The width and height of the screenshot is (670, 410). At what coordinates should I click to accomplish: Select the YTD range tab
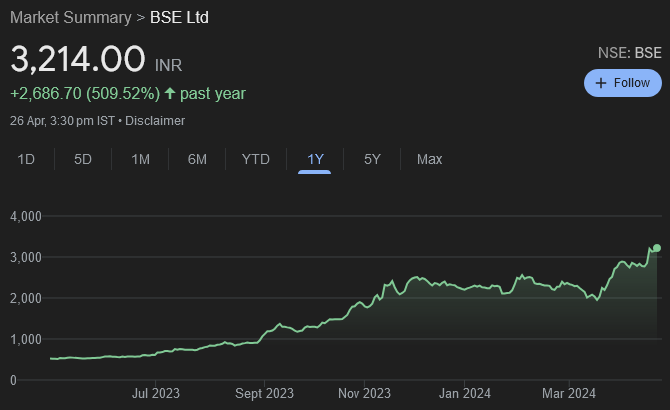[x=256, y=159]
